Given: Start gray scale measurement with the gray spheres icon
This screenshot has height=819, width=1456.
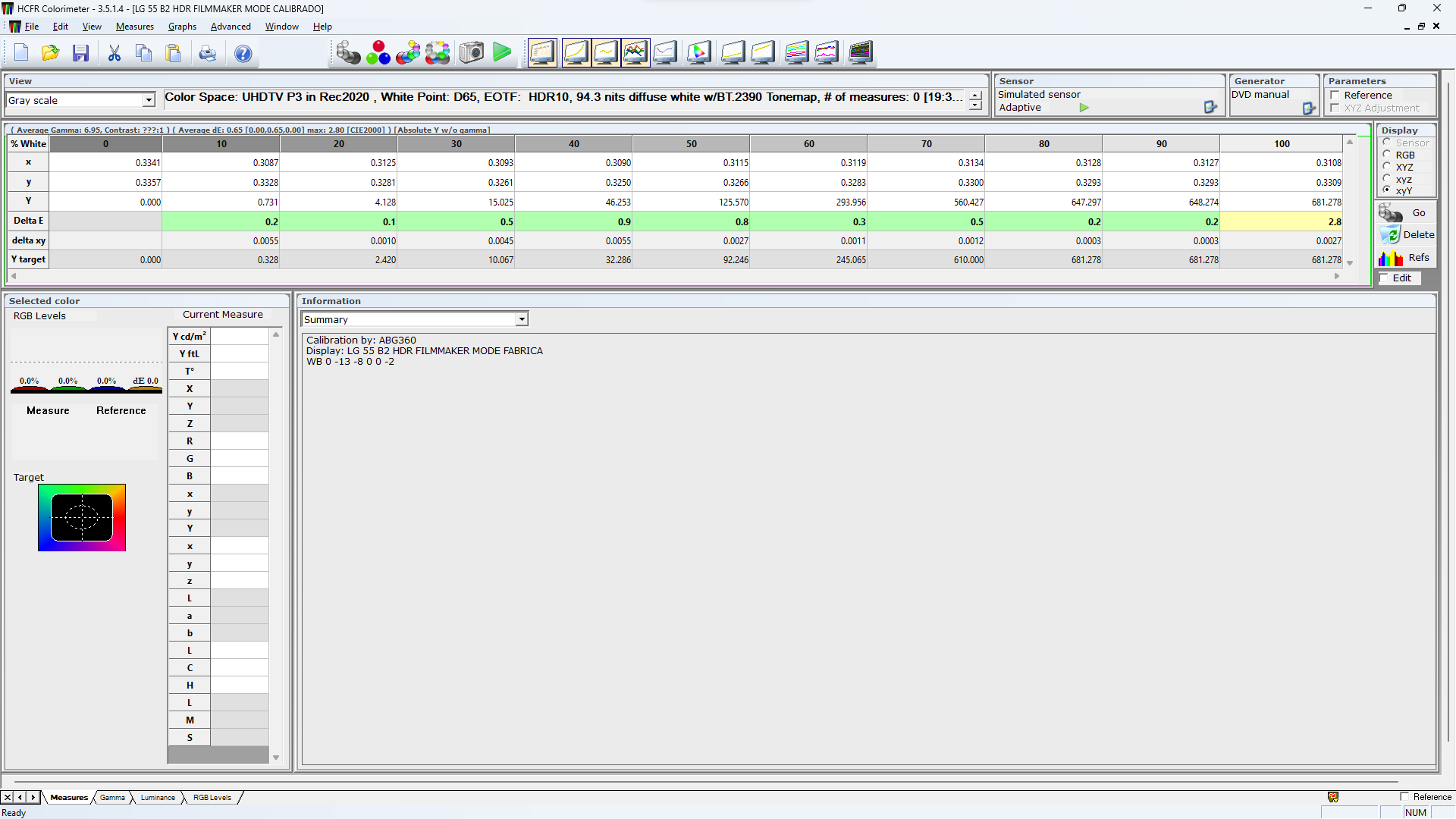Looking at the screenshot, I should tap(349, 52).
